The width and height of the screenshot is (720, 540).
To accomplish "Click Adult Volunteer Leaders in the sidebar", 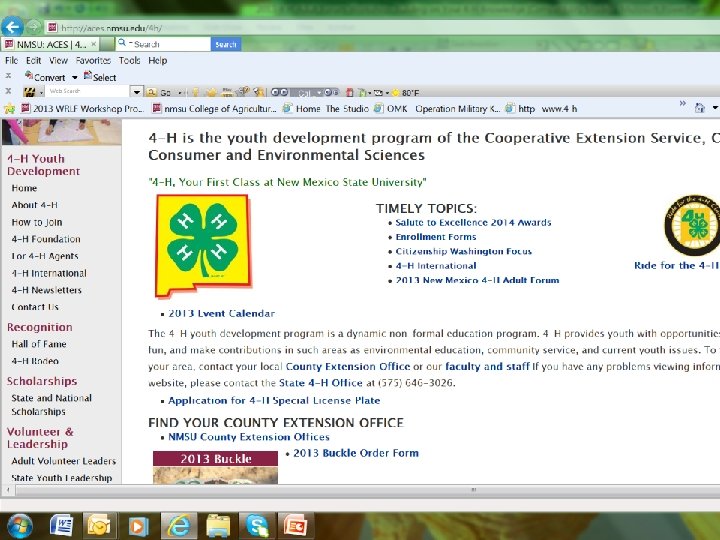I will [63, 461].
